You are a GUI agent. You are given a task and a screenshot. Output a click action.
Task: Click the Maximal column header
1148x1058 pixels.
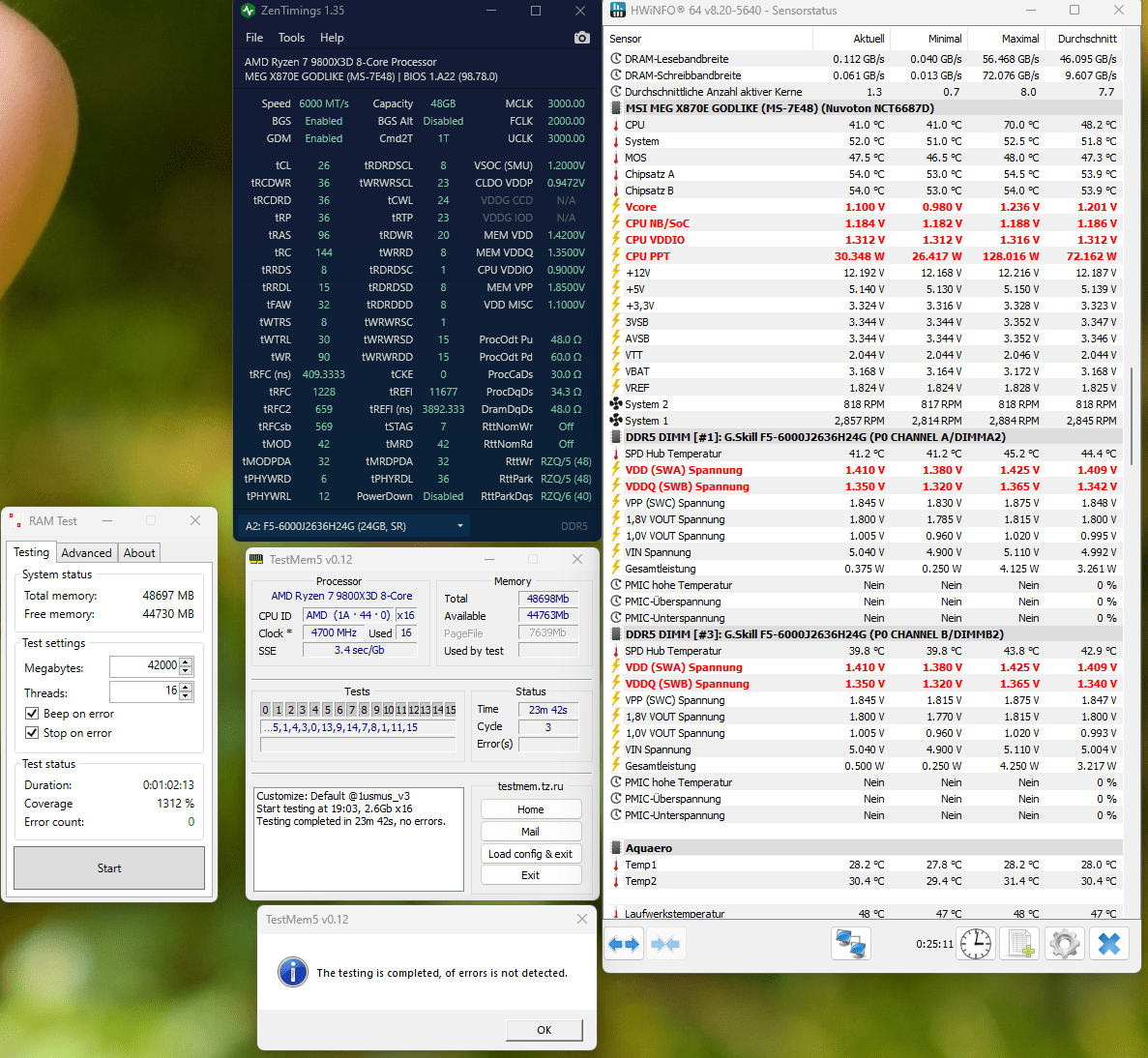tap(1005, 38)
